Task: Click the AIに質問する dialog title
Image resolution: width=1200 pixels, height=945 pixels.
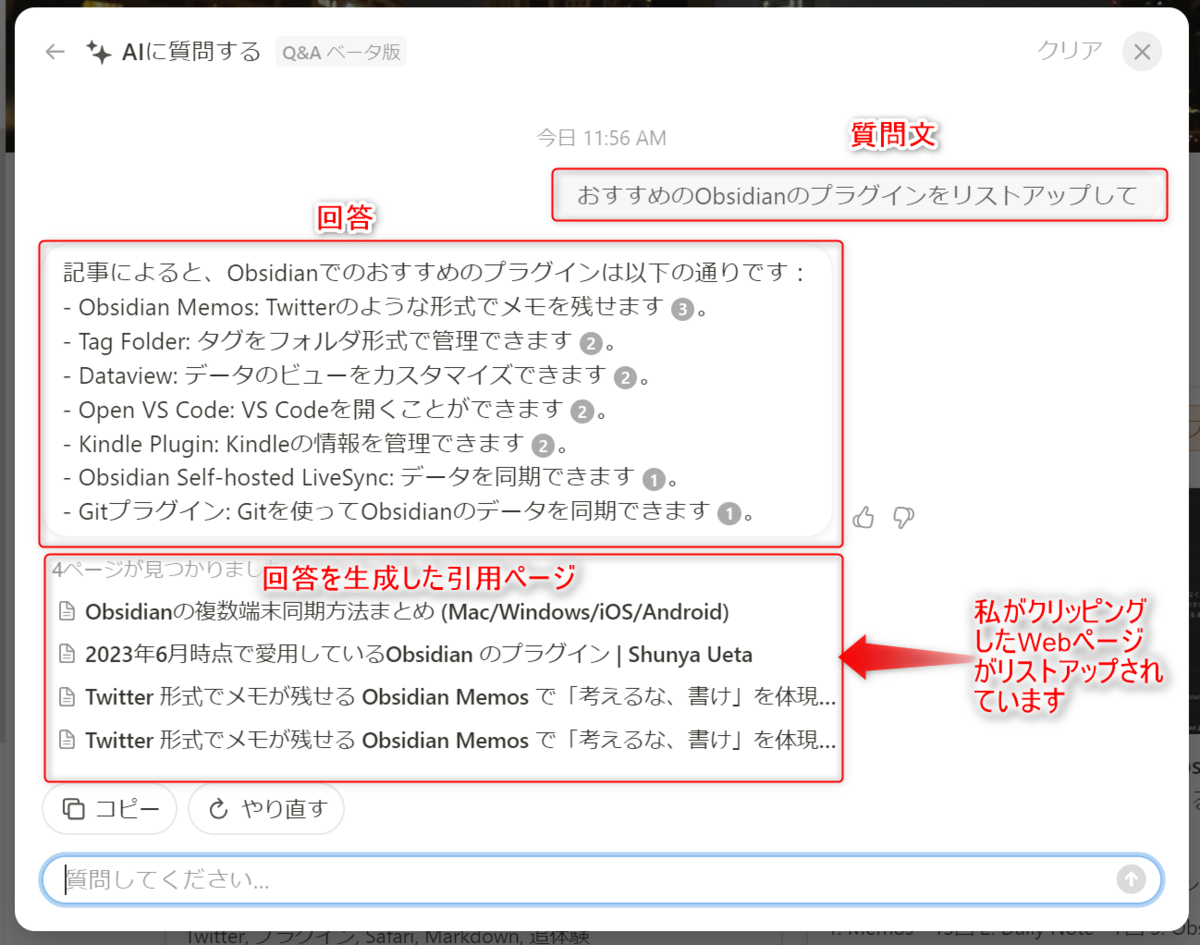Action: coord(191,52)
